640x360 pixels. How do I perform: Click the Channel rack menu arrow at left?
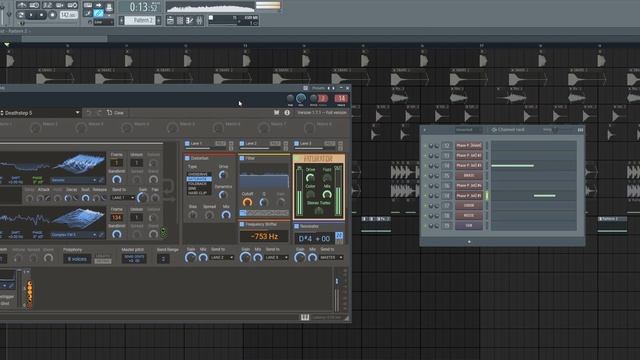coord(425,130)
